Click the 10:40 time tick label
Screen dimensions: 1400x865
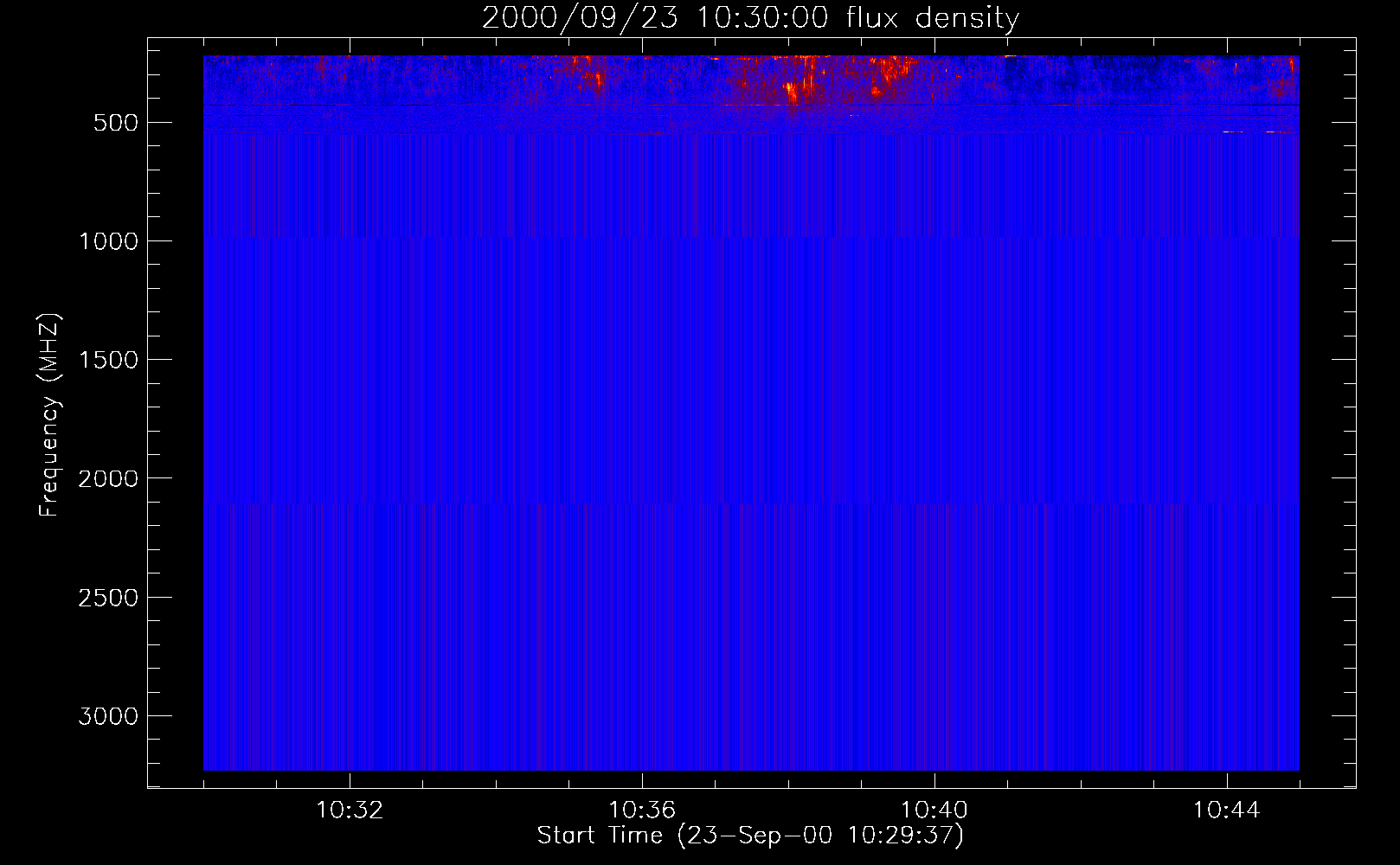coord(934,811)
